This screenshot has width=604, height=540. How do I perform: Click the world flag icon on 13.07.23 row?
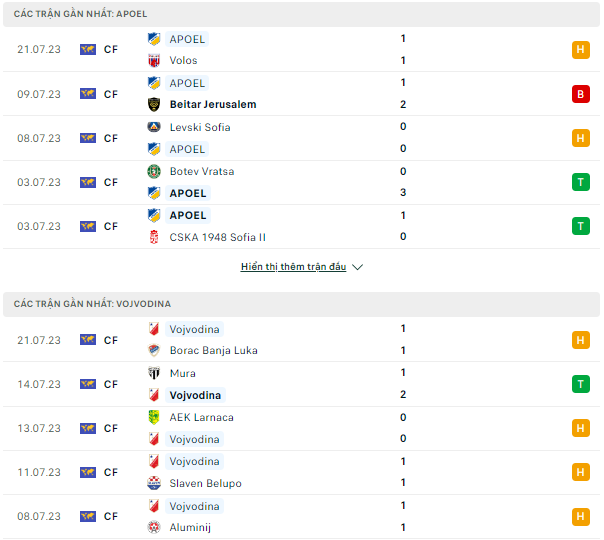[x=88, y=428]
